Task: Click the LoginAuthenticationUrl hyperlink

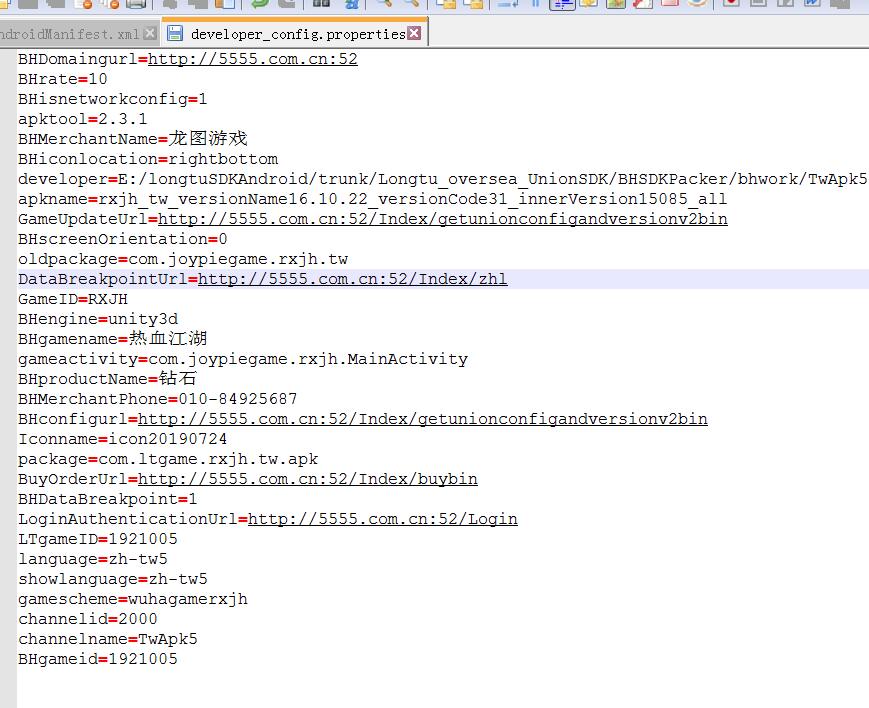Action: coord(382,519)
